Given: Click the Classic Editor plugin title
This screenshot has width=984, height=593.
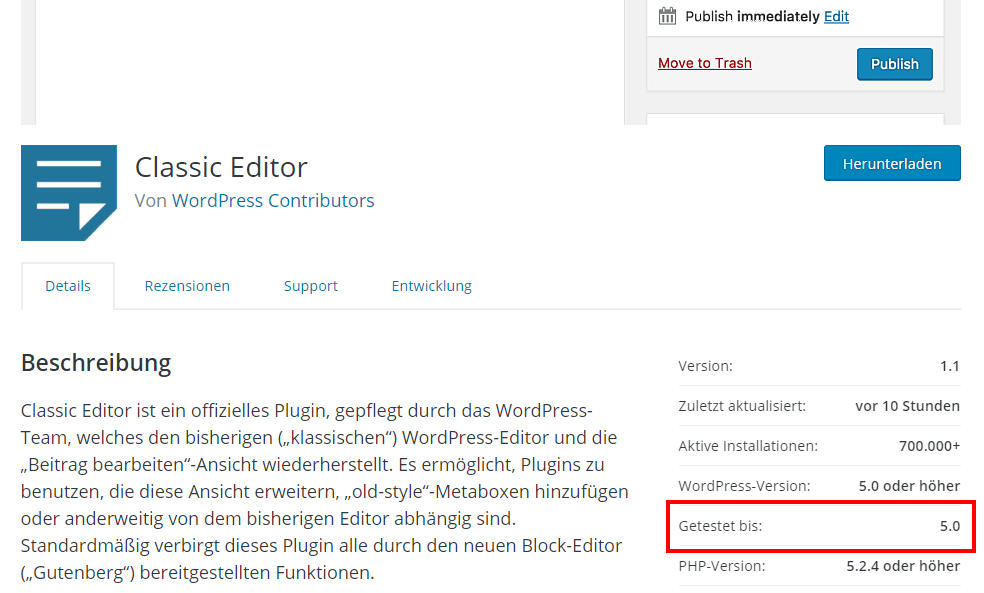Looking at the screenshot, I should [221, 167].
